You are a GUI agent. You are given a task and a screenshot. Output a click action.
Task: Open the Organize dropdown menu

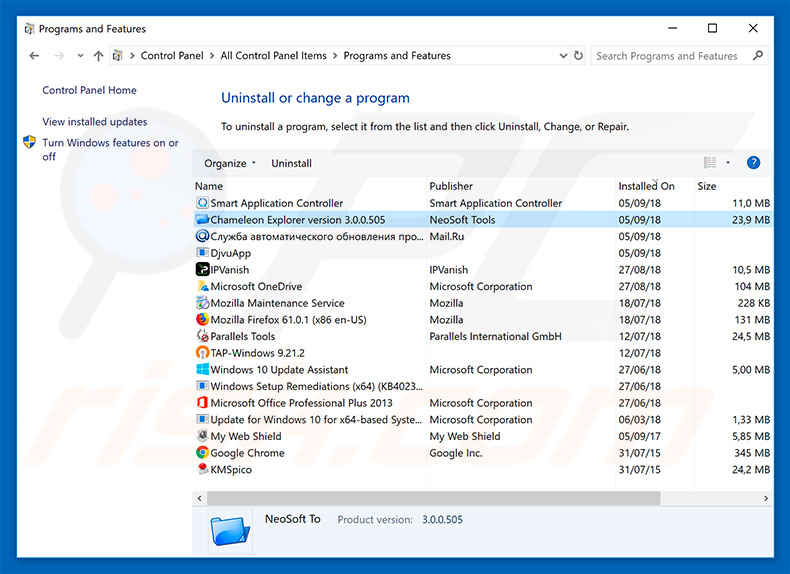click(230, 163)
